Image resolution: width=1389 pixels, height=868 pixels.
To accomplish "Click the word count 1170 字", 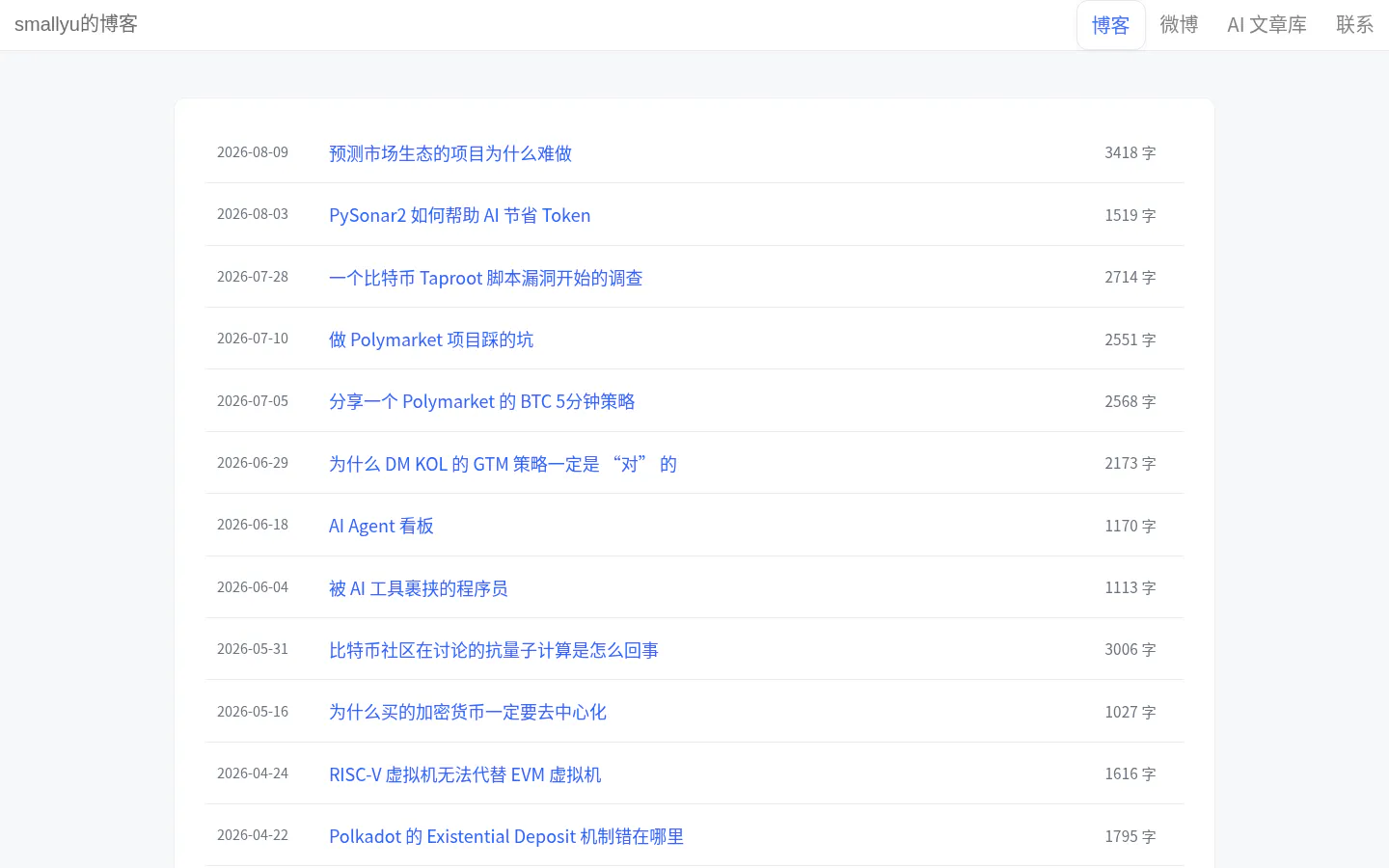I will point(1130,526).
